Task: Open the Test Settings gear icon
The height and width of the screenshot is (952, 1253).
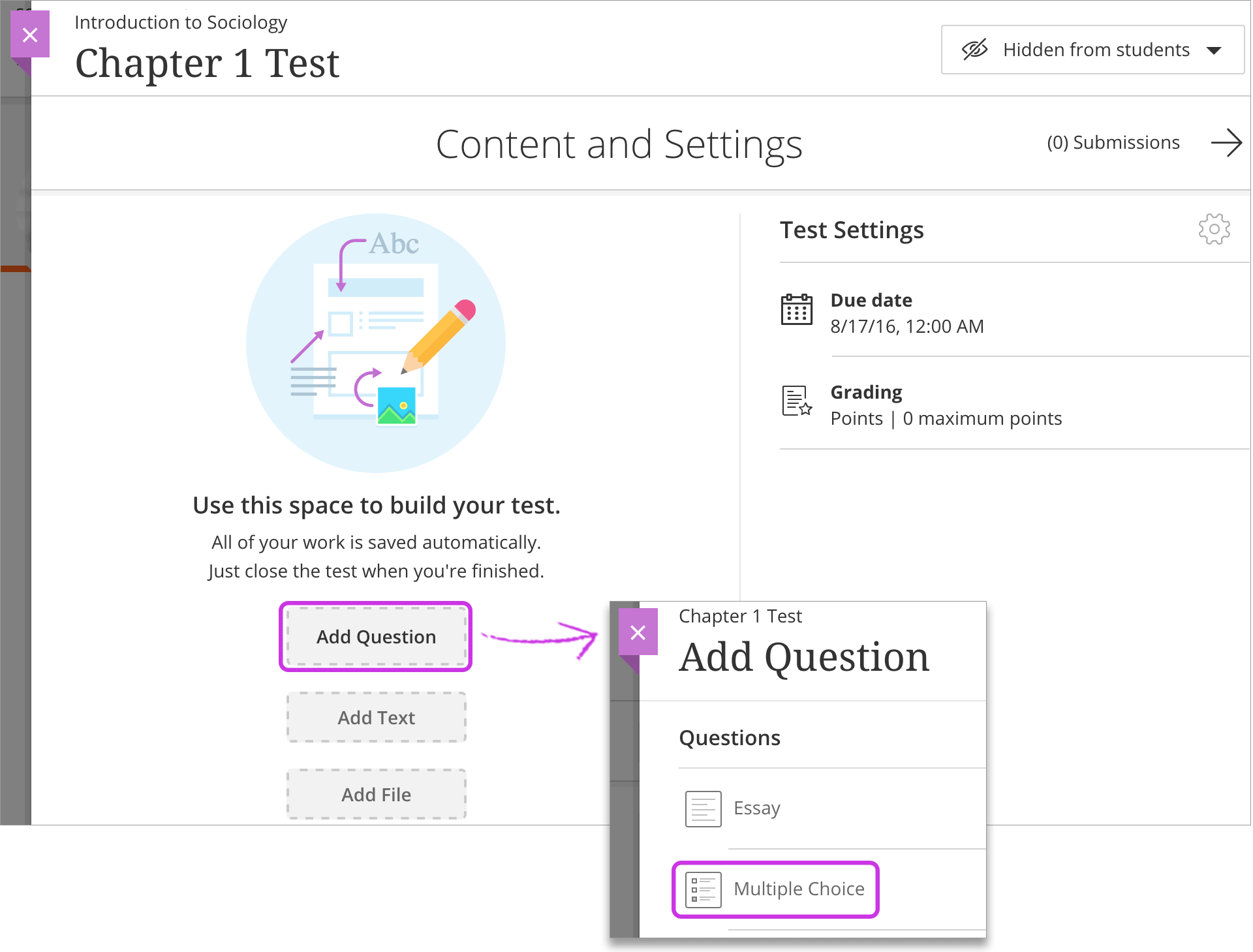Action: pos(1214,229)
